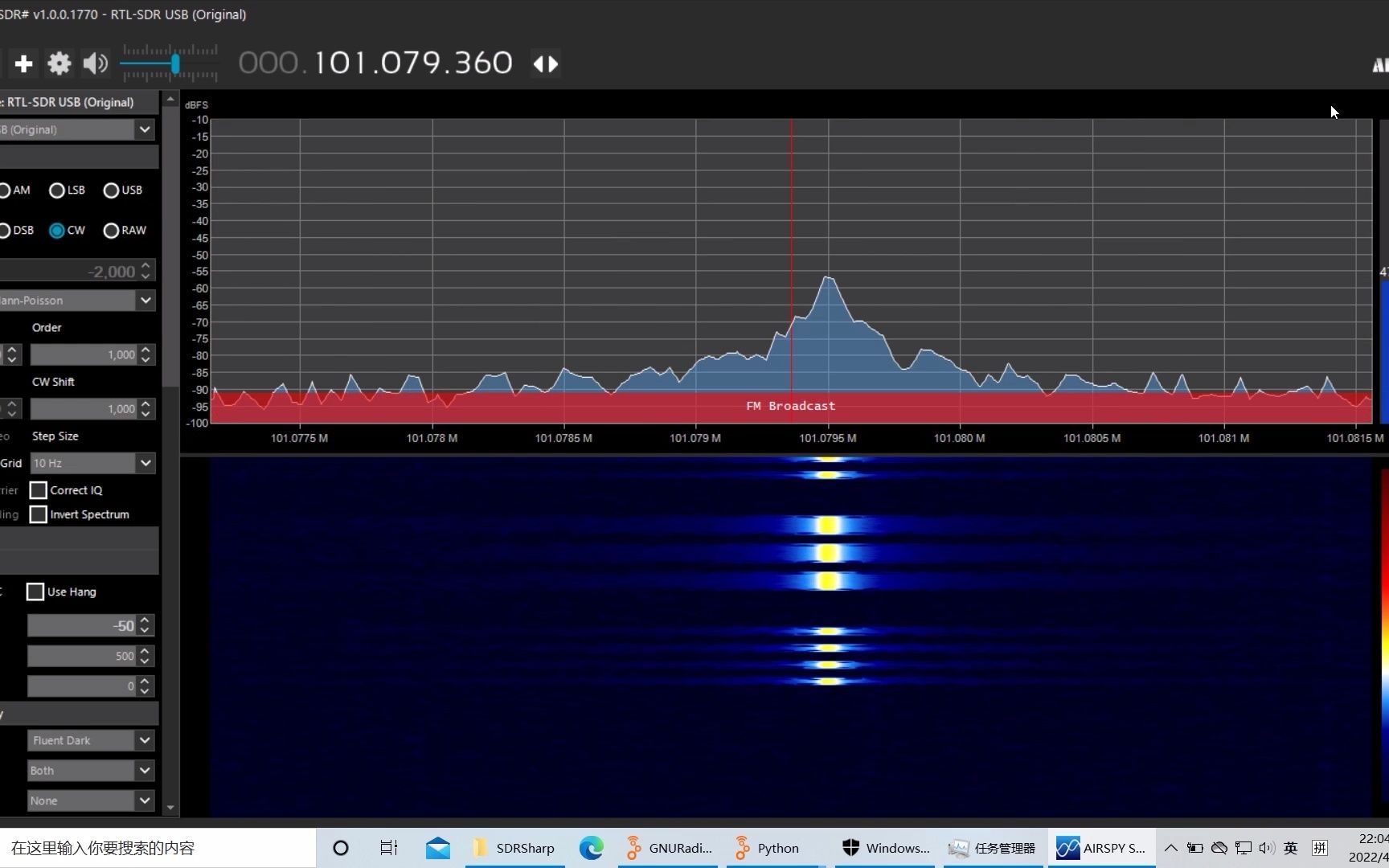Click the FM Broadcast band label

point(791,407)
